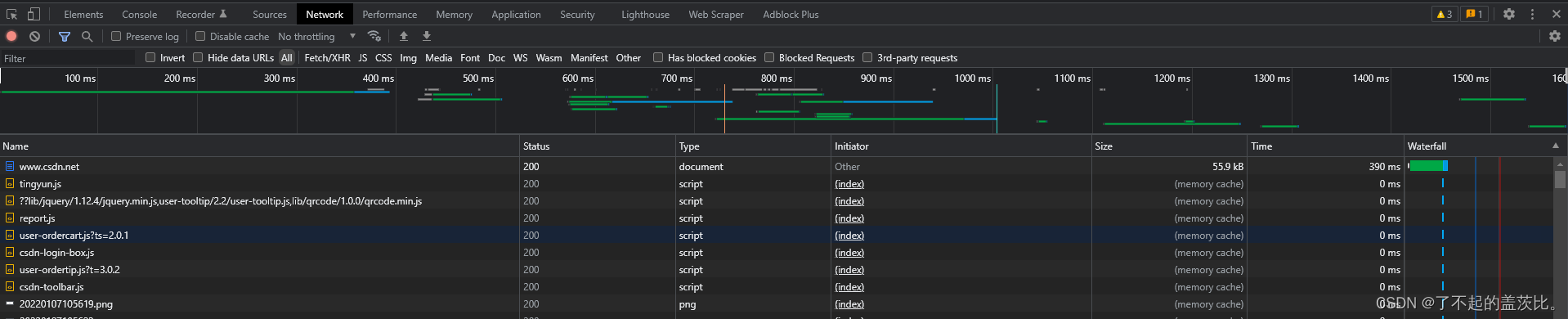
Task: Click the request list scrollbar thumb
Action: click(1560, 178)
